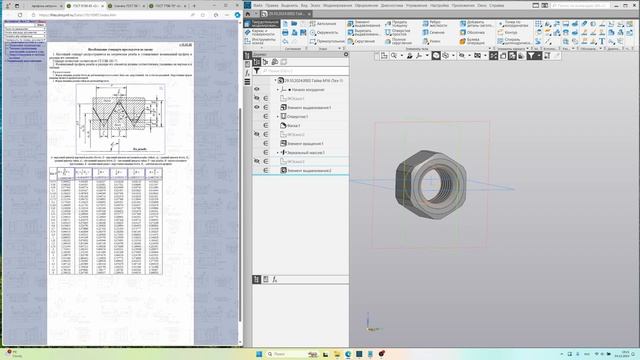Screen dimensions: 640x360
Task: Select the Уклон draft tool
Action: (432, 41)
